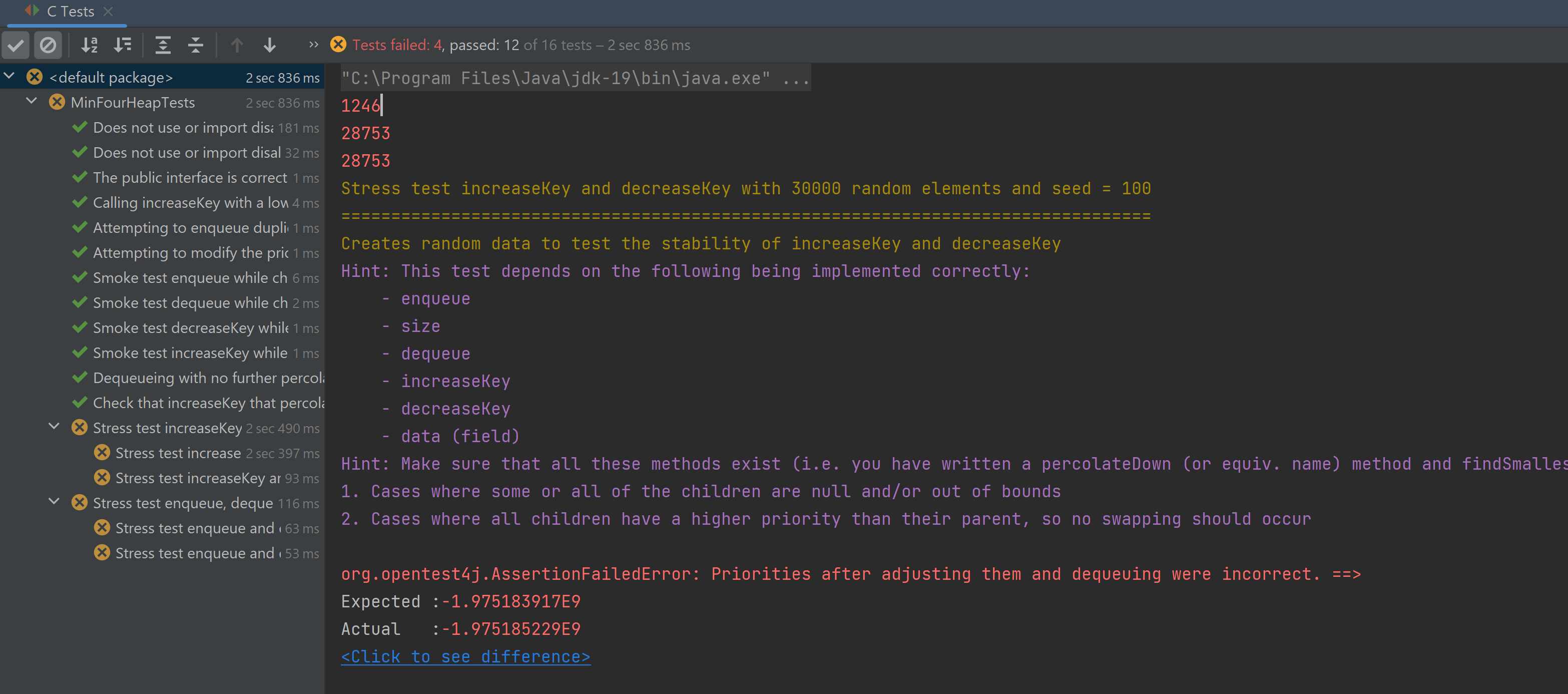Toggle show passed tests checkmark button
1568x694 pixels.
point(16,45)
